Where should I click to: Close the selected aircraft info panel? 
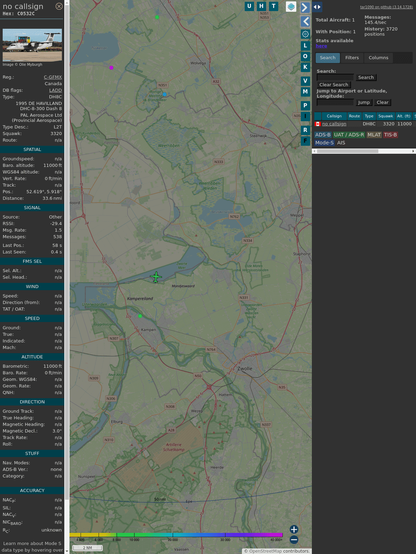tap(59, 6)
